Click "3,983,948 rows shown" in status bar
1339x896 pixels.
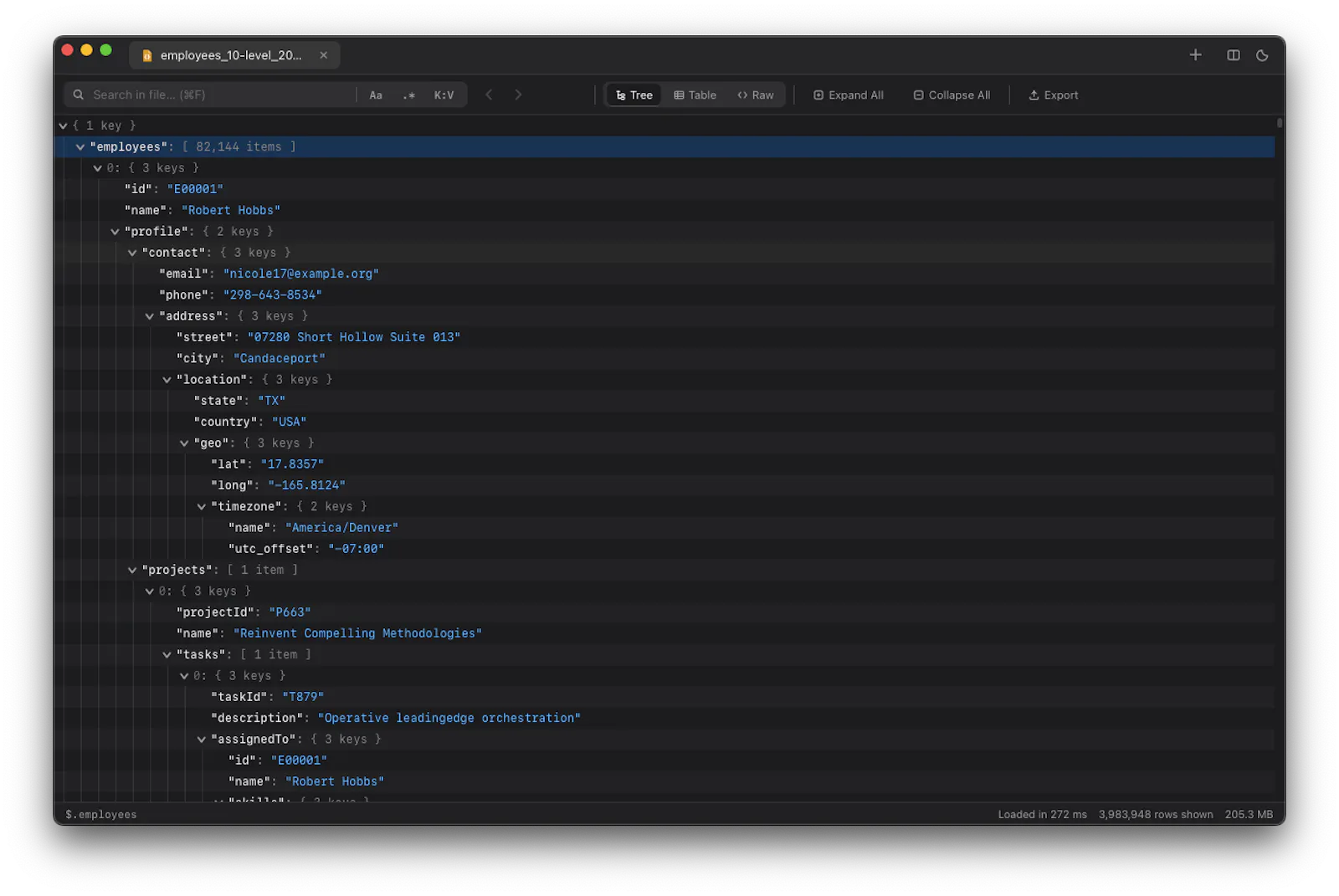click(x=1156, y=815)
